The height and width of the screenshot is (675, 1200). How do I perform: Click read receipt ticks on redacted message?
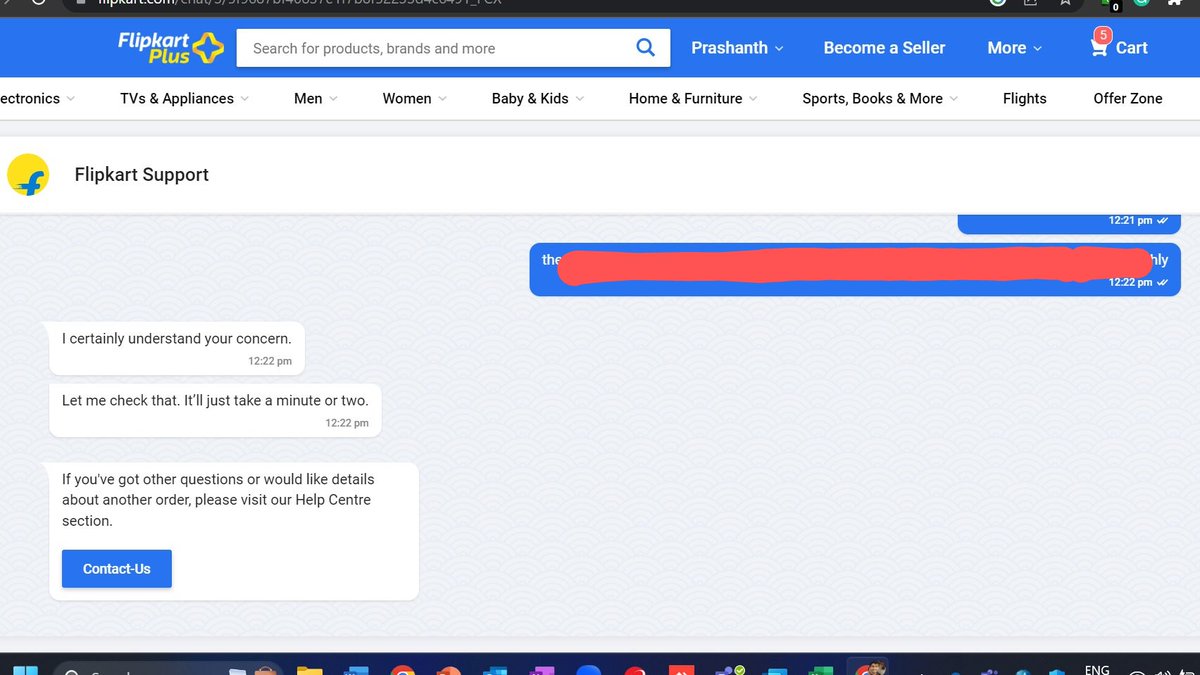[1162, 282]
